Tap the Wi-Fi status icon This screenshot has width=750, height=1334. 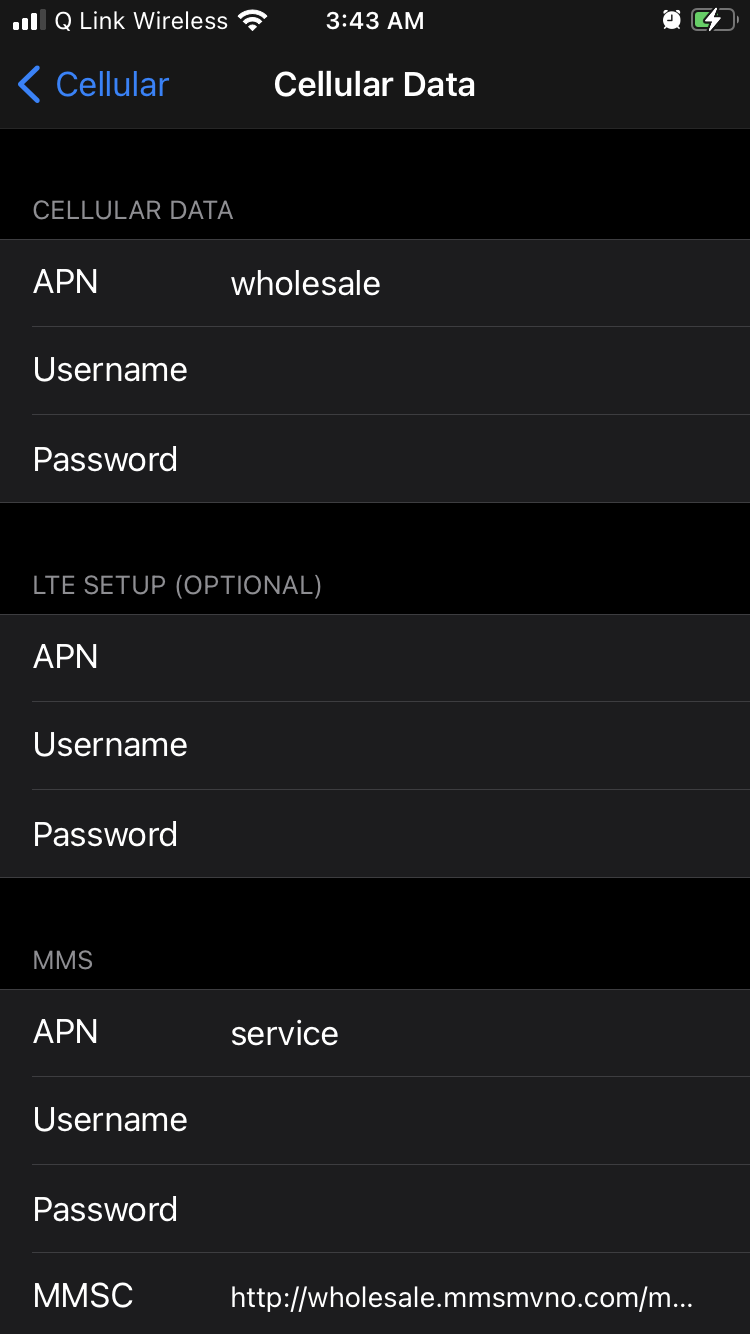pyautogui.click(x=254, y=21)
